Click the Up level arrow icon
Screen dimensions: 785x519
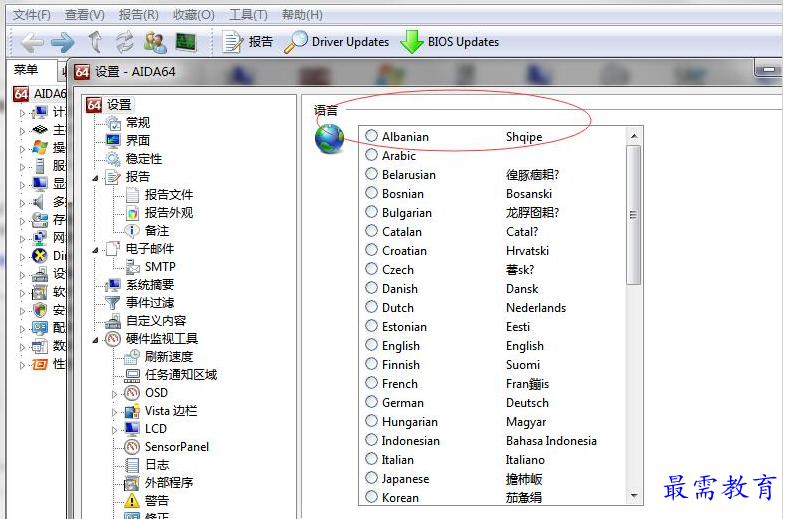coord(95,42)
